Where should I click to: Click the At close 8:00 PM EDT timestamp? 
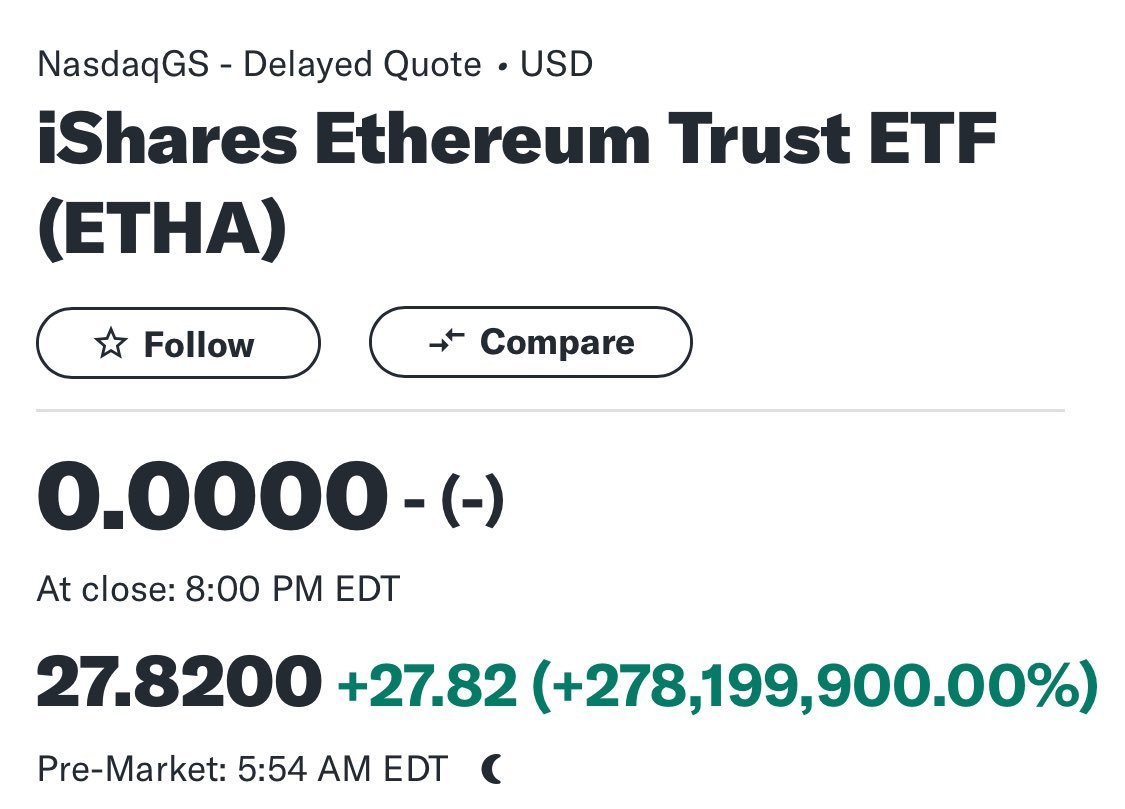(218, 589)
